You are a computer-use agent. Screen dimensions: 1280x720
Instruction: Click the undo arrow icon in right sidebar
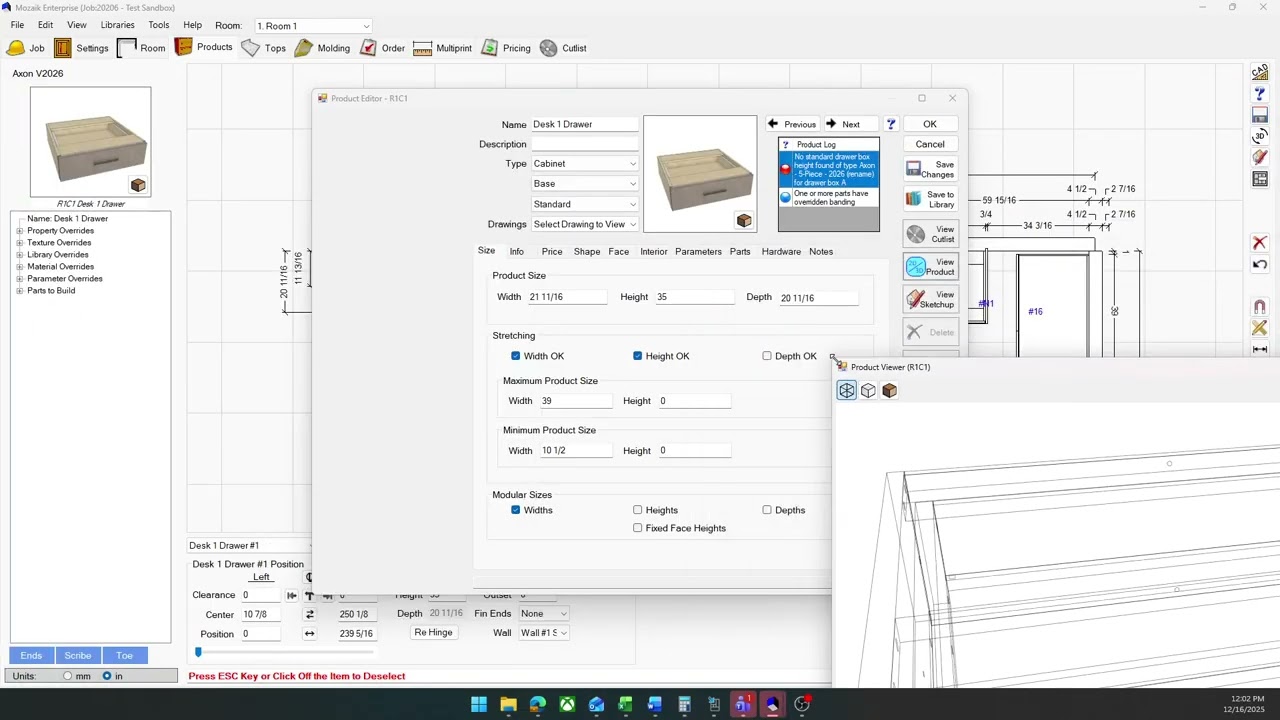pos(1260,265)
